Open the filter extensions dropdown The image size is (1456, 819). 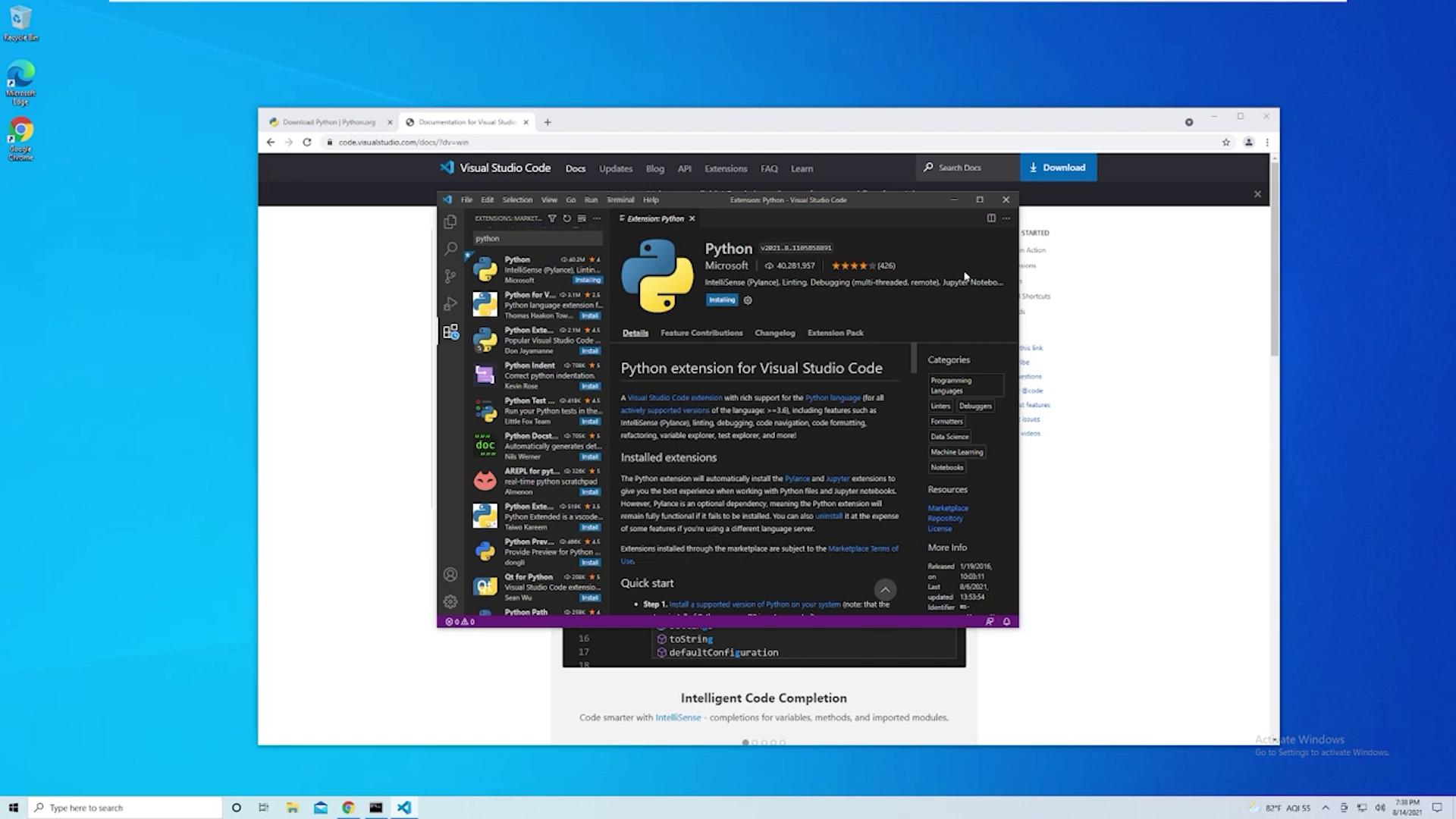552,218
